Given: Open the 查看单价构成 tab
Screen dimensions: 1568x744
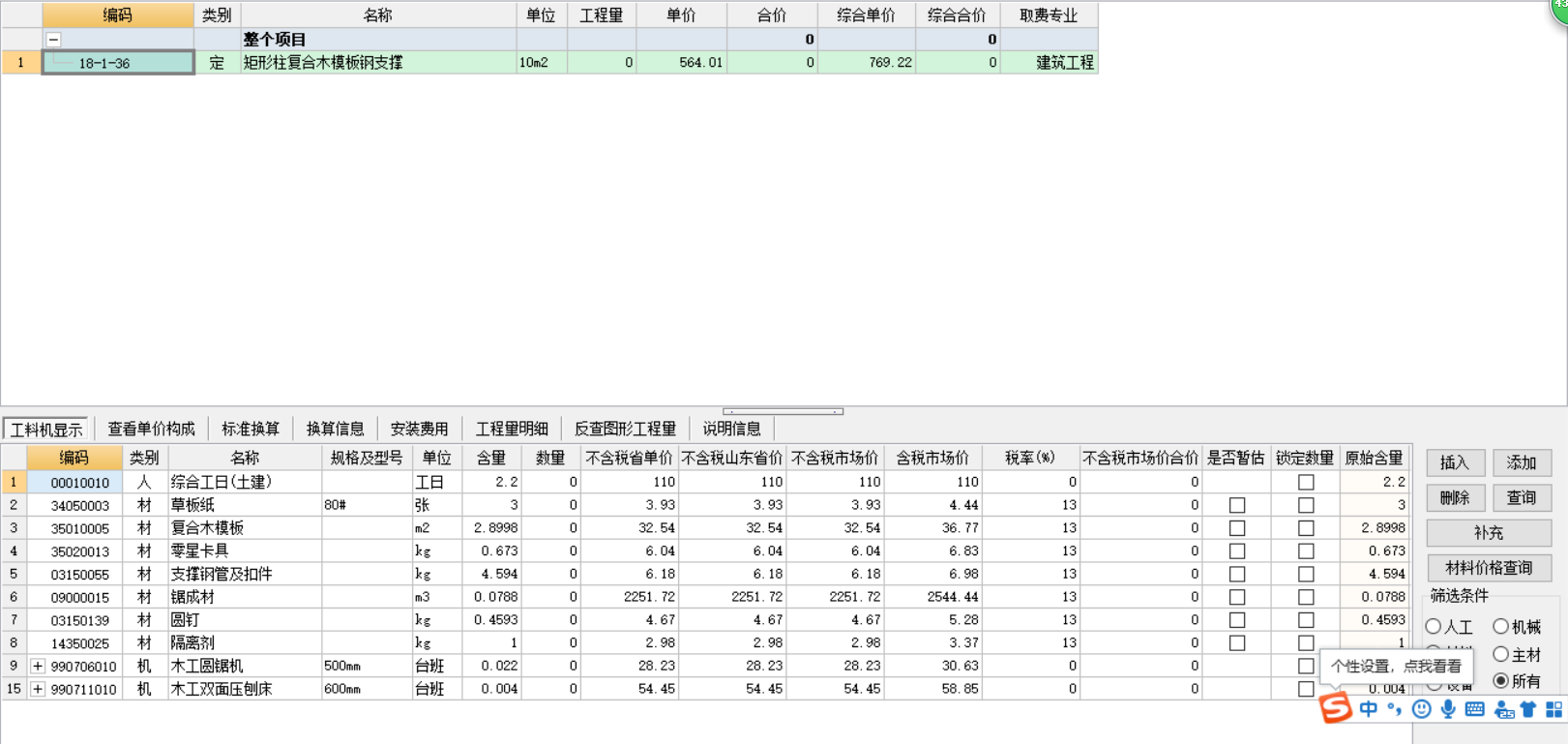Looking at the screenshot, I should tap(151, 429).
